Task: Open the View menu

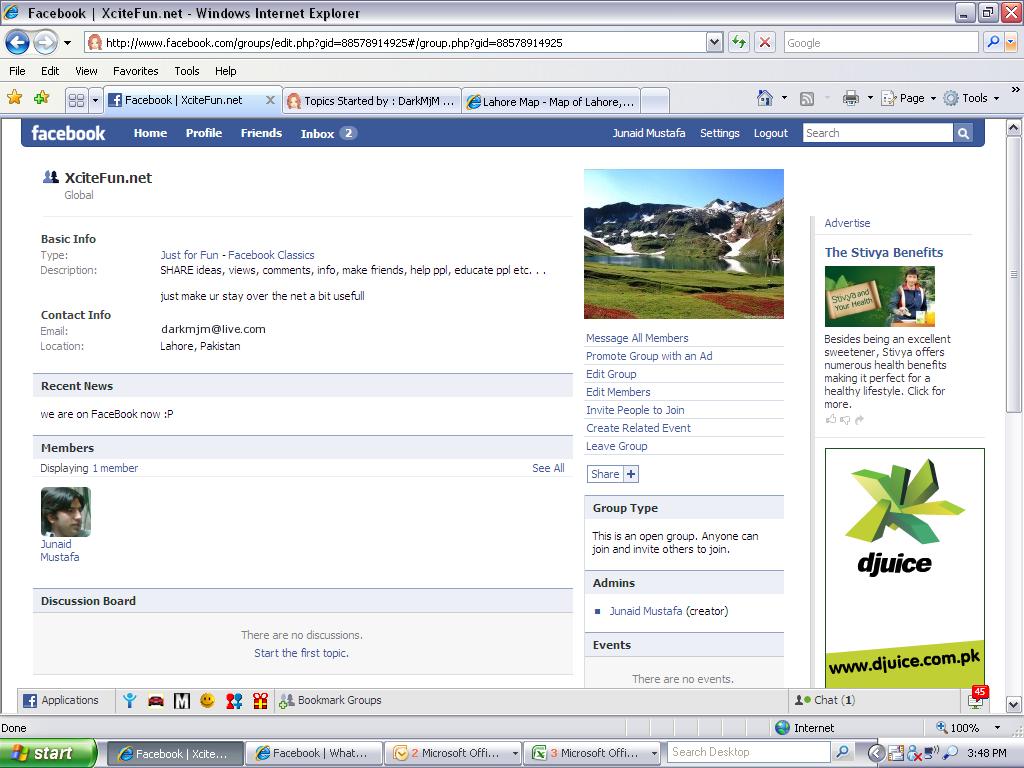Action: pos(86,71)
